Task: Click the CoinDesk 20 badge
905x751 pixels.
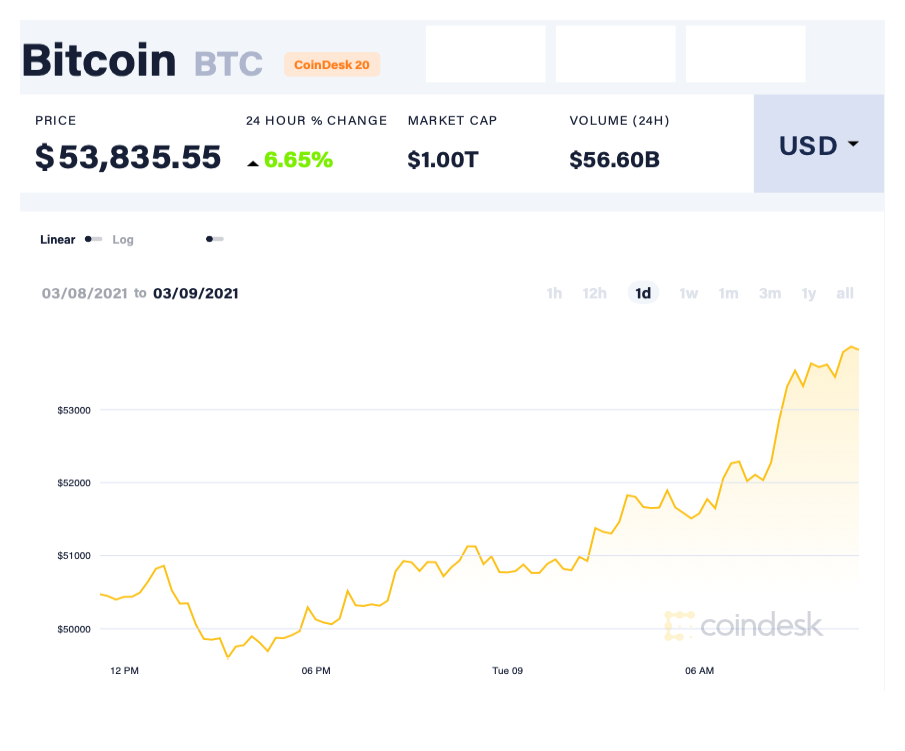Action: click(332, 64)
